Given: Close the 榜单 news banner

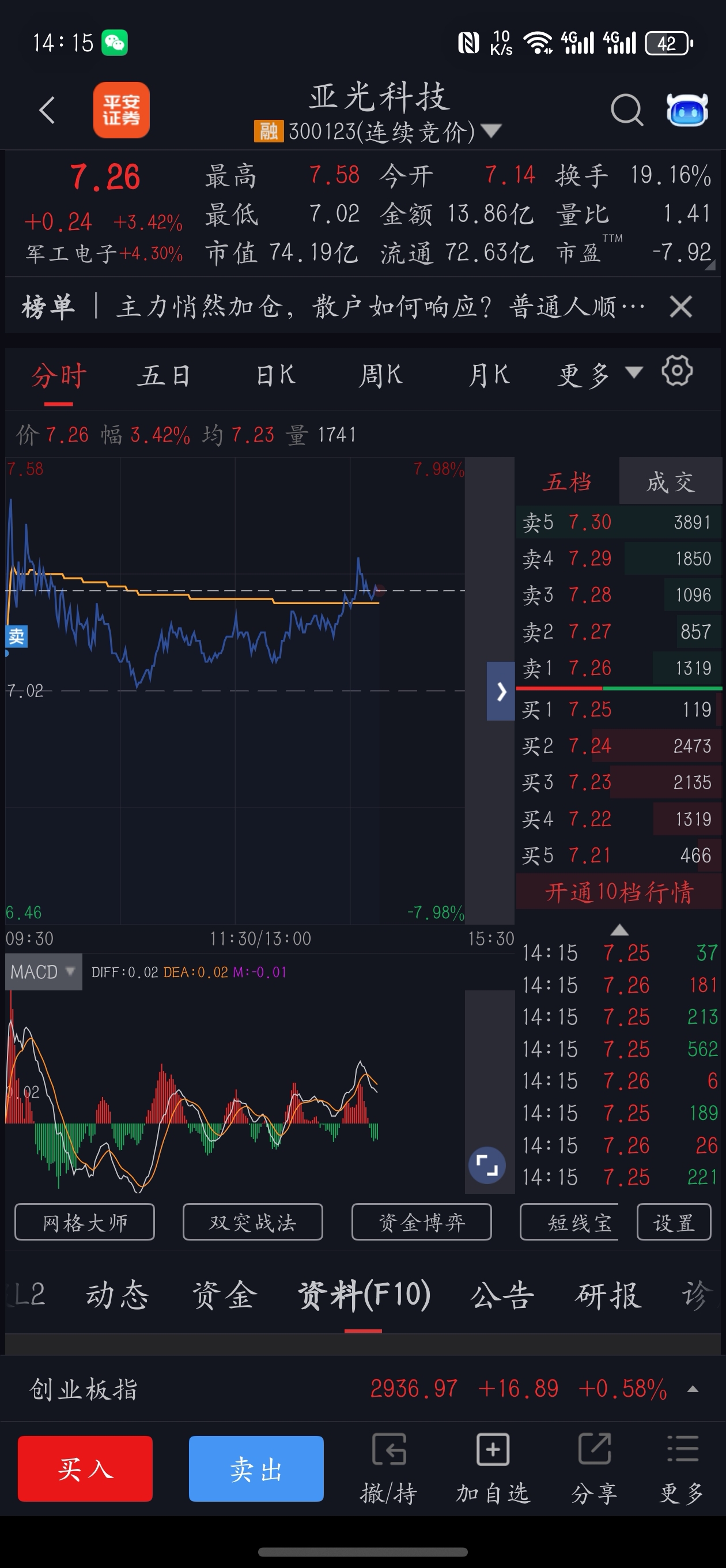Looking at the screenshot, I should 680,306.
